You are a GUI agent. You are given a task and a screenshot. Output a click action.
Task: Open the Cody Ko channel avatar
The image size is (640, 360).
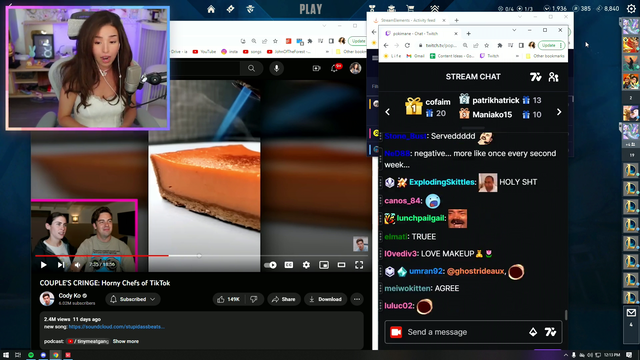point(47,299)
